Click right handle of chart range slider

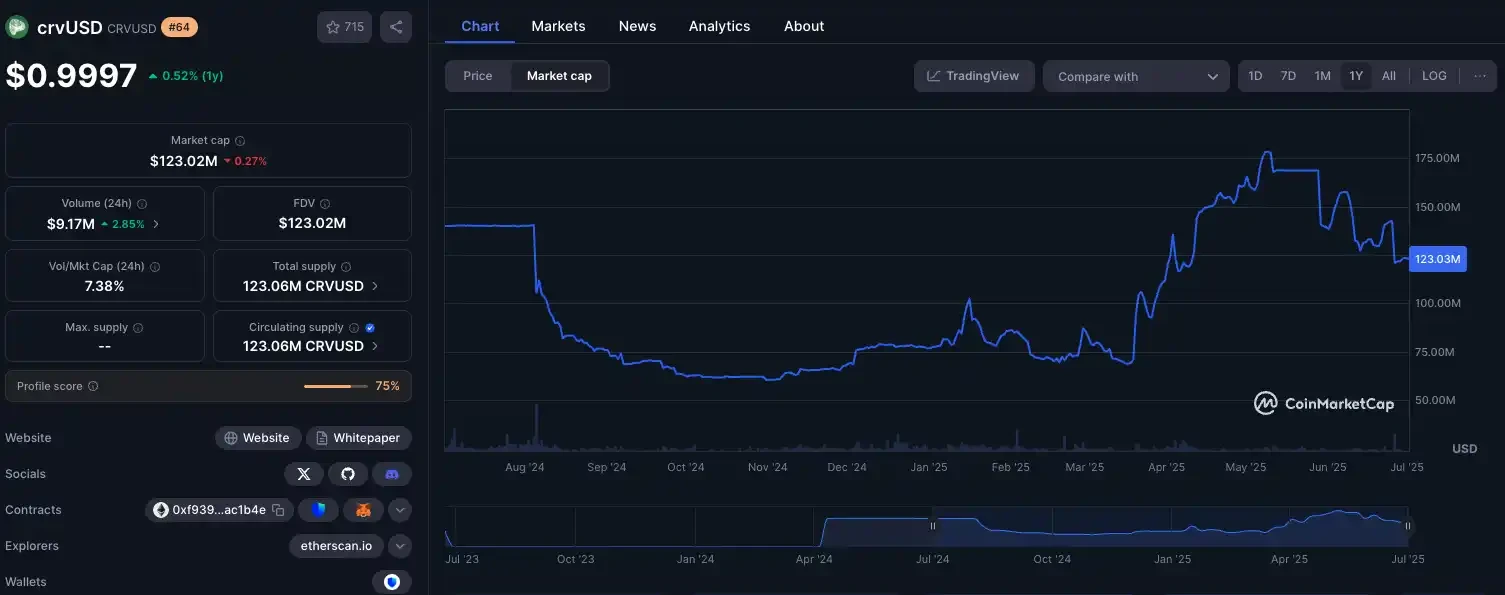1407,526
